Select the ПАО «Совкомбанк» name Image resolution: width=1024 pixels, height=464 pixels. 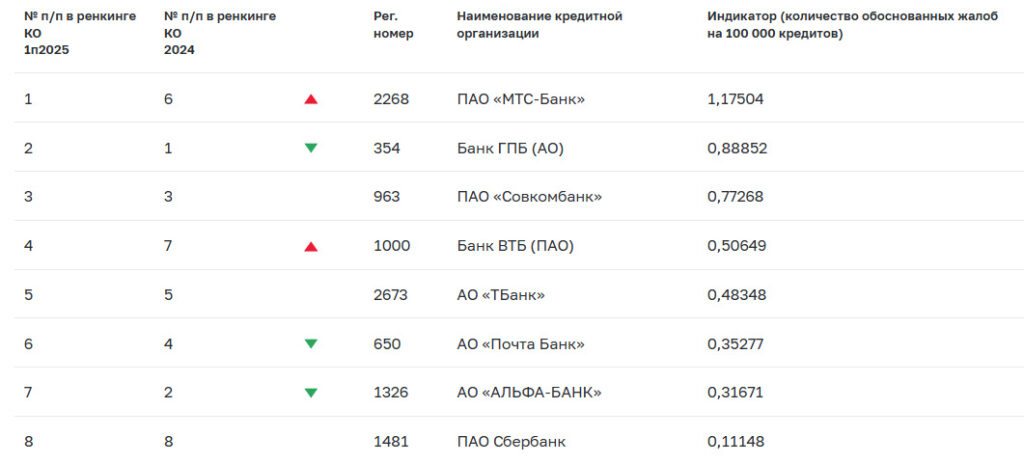pyautogui.click(x=529, y=197)
